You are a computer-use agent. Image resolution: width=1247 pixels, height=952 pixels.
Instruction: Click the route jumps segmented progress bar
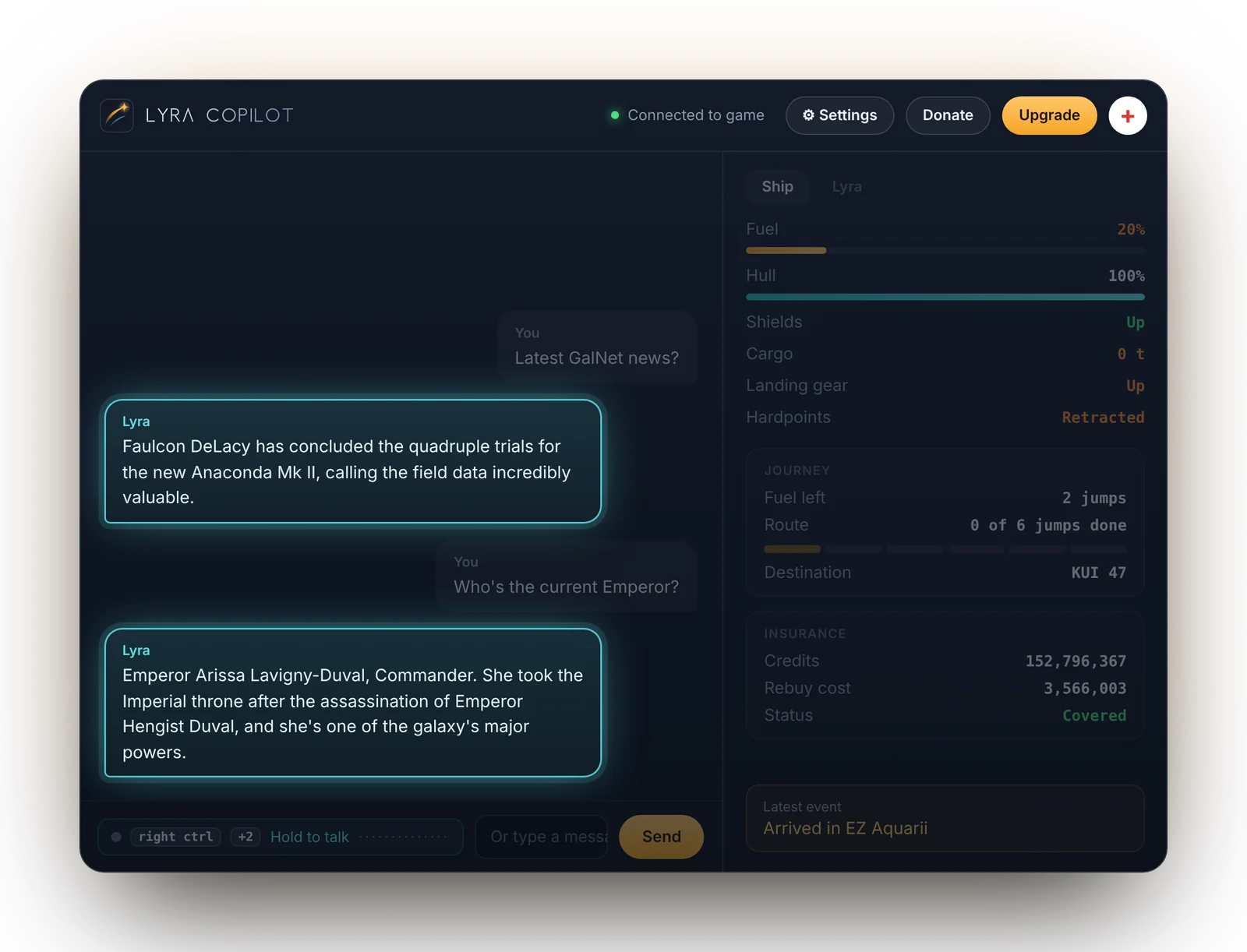click(945, 549)
